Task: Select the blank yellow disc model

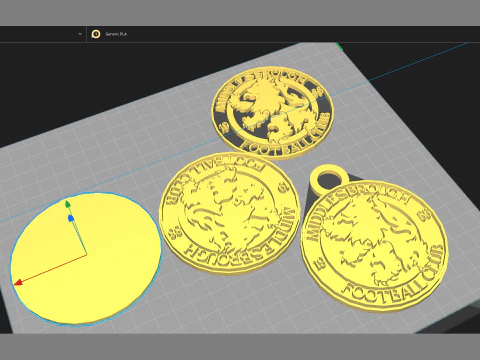Action: 86,259
